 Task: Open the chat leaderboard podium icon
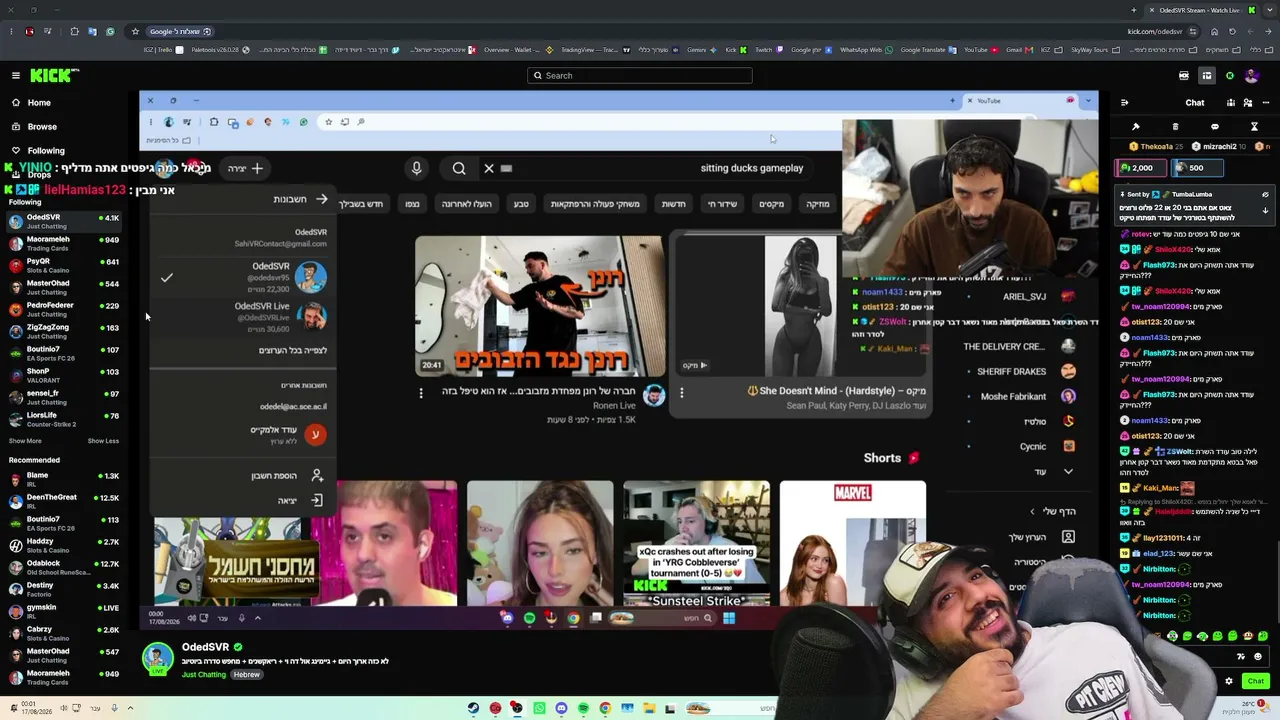coord(1231,102)
